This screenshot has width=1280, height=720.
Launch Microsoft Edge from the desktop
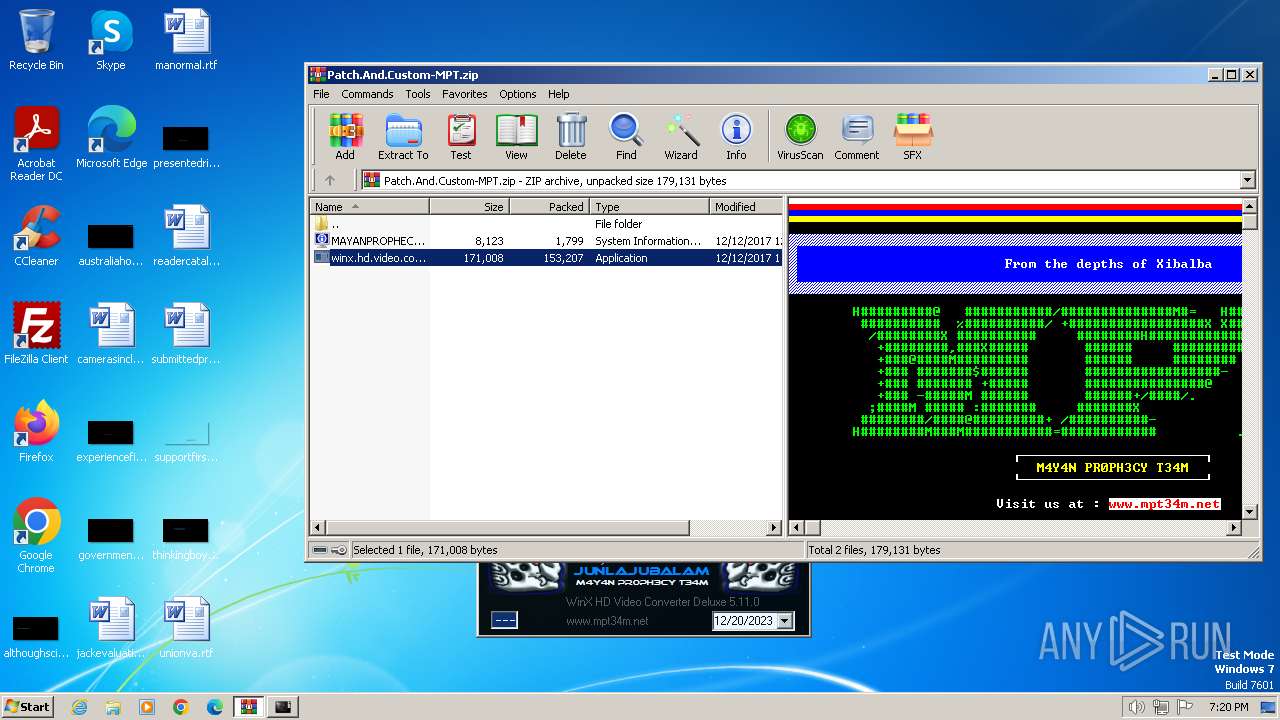pyautogui.click(x=111, y=138)
